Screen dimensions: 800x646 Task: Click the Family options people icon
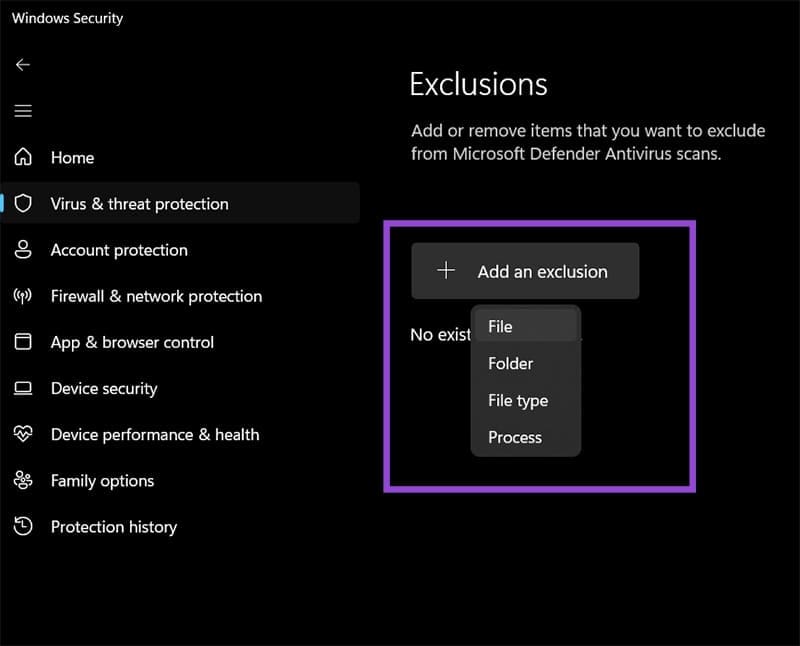[23, 480]
